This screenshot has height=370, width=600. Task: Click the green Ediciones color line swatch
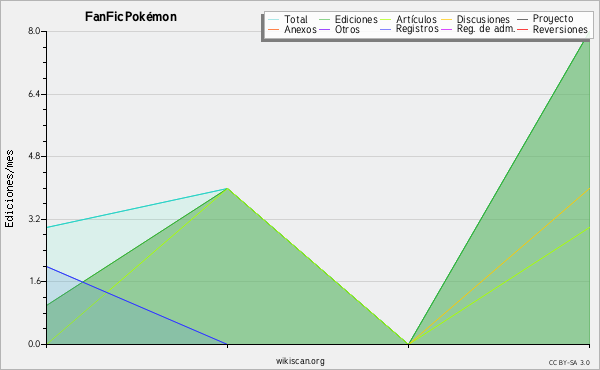coord(324,20)
